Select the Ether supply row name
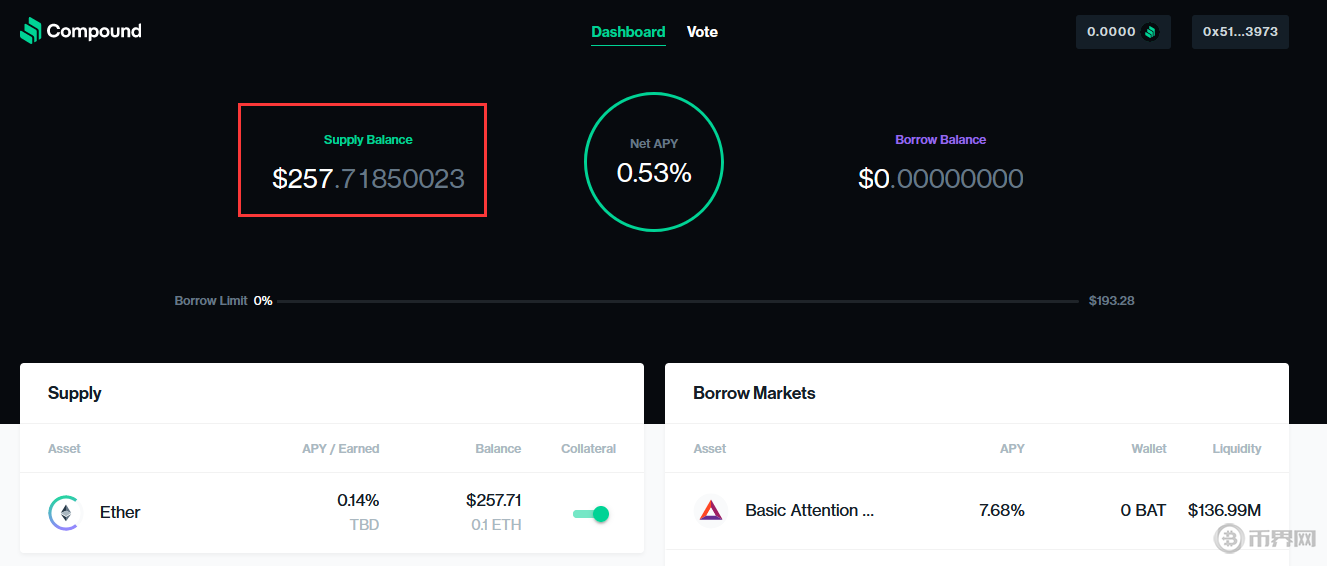1327x566 pixels. pos(120,512)
